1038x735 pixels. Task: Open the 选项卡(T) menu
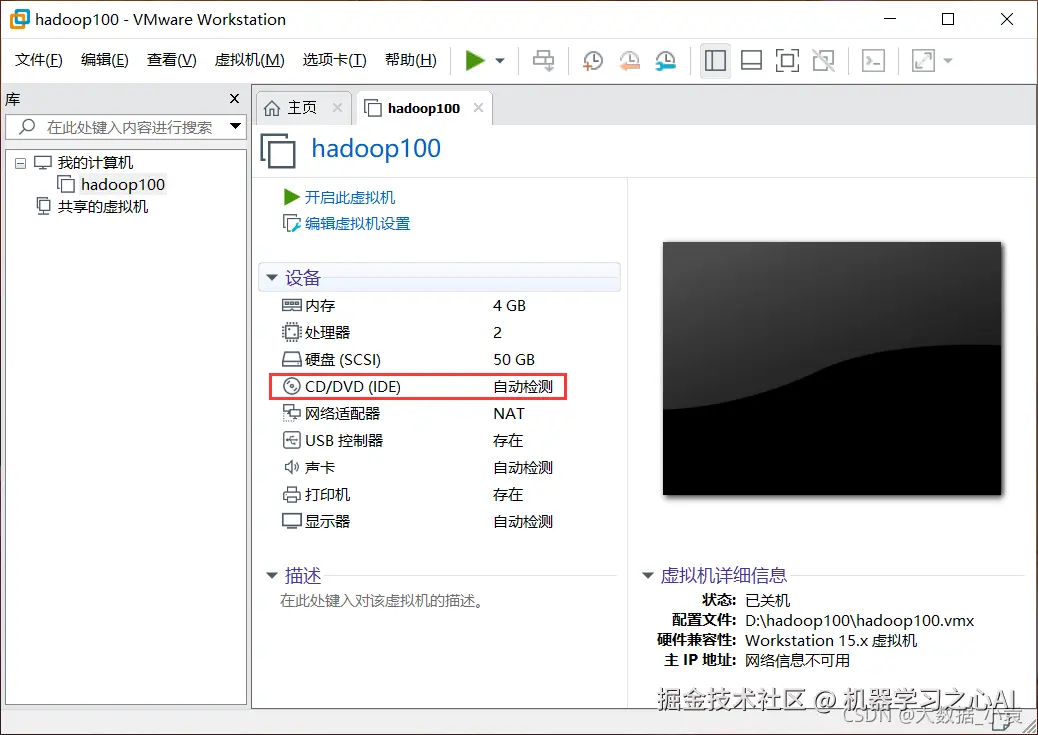point(334,60)
